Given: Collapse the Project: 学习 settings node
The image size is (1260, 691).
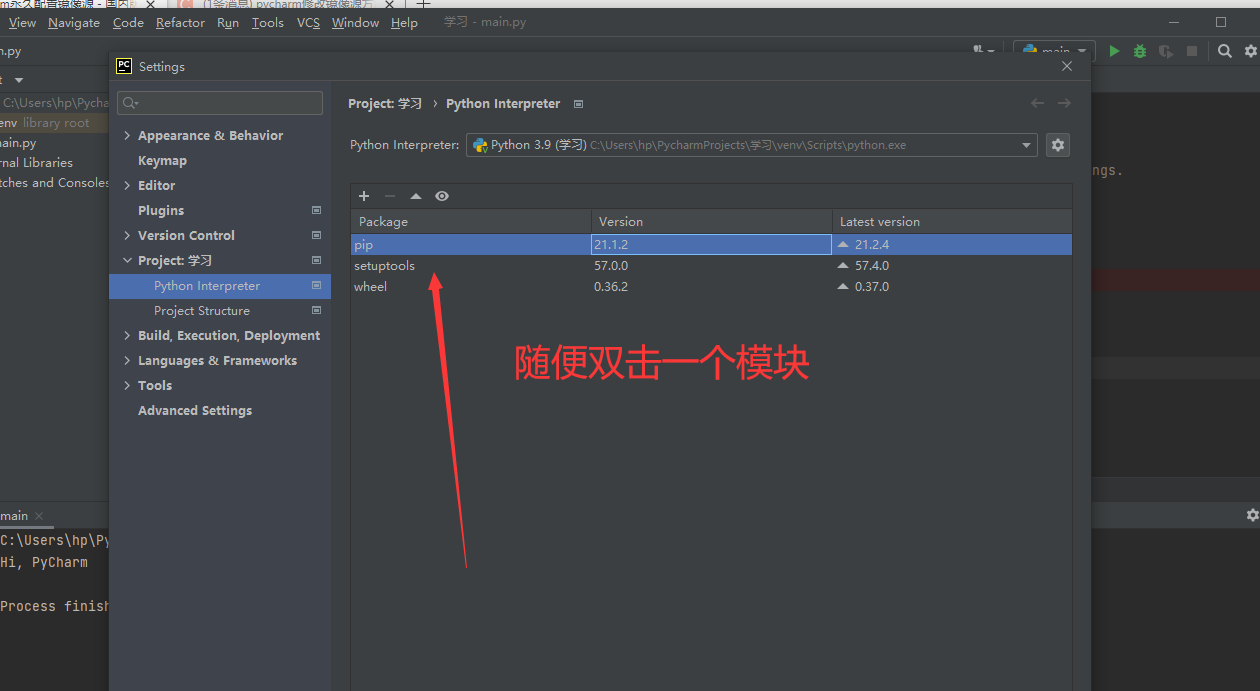Looking at the screenshot, I should 127,261.
